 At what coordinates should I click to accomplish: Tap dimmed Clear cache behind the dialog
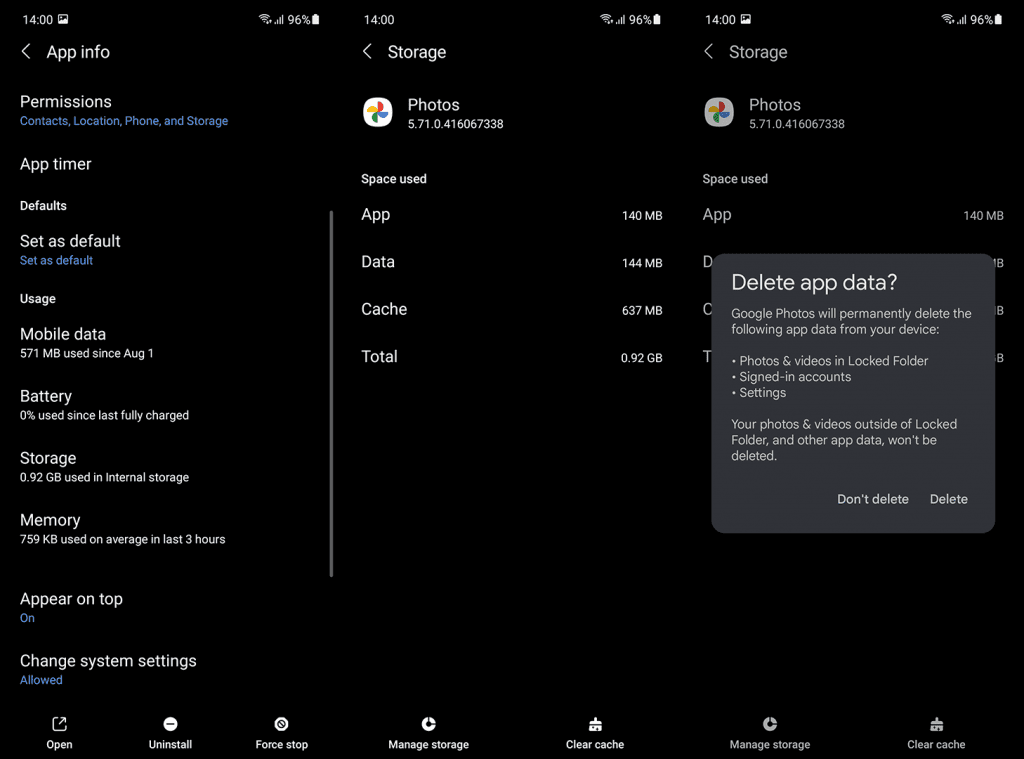(936, 733)
